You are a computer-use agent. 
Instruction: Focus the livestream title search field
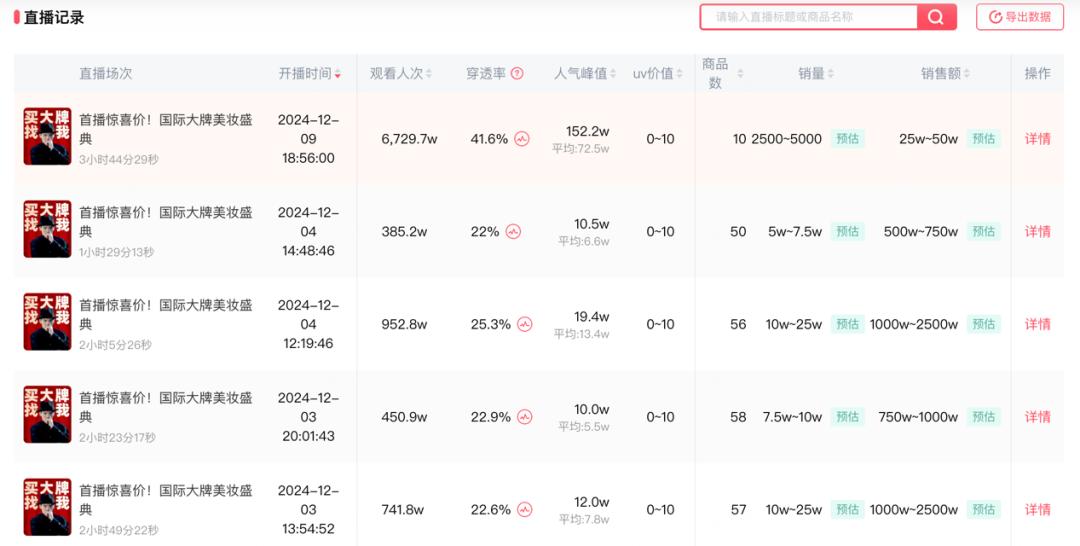808,17
